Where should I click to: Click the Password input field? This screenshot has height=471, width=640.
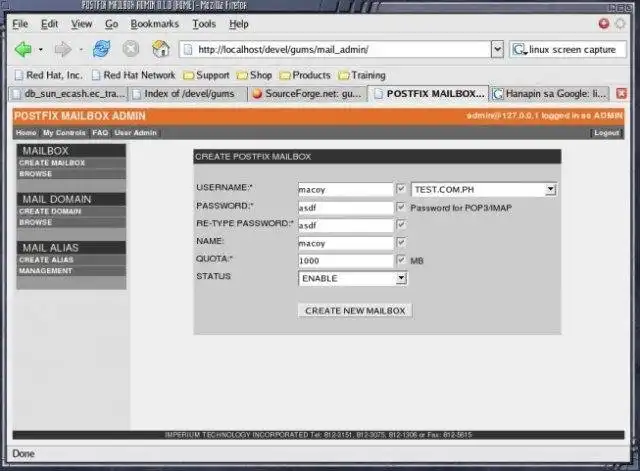(x=346, y=207)
